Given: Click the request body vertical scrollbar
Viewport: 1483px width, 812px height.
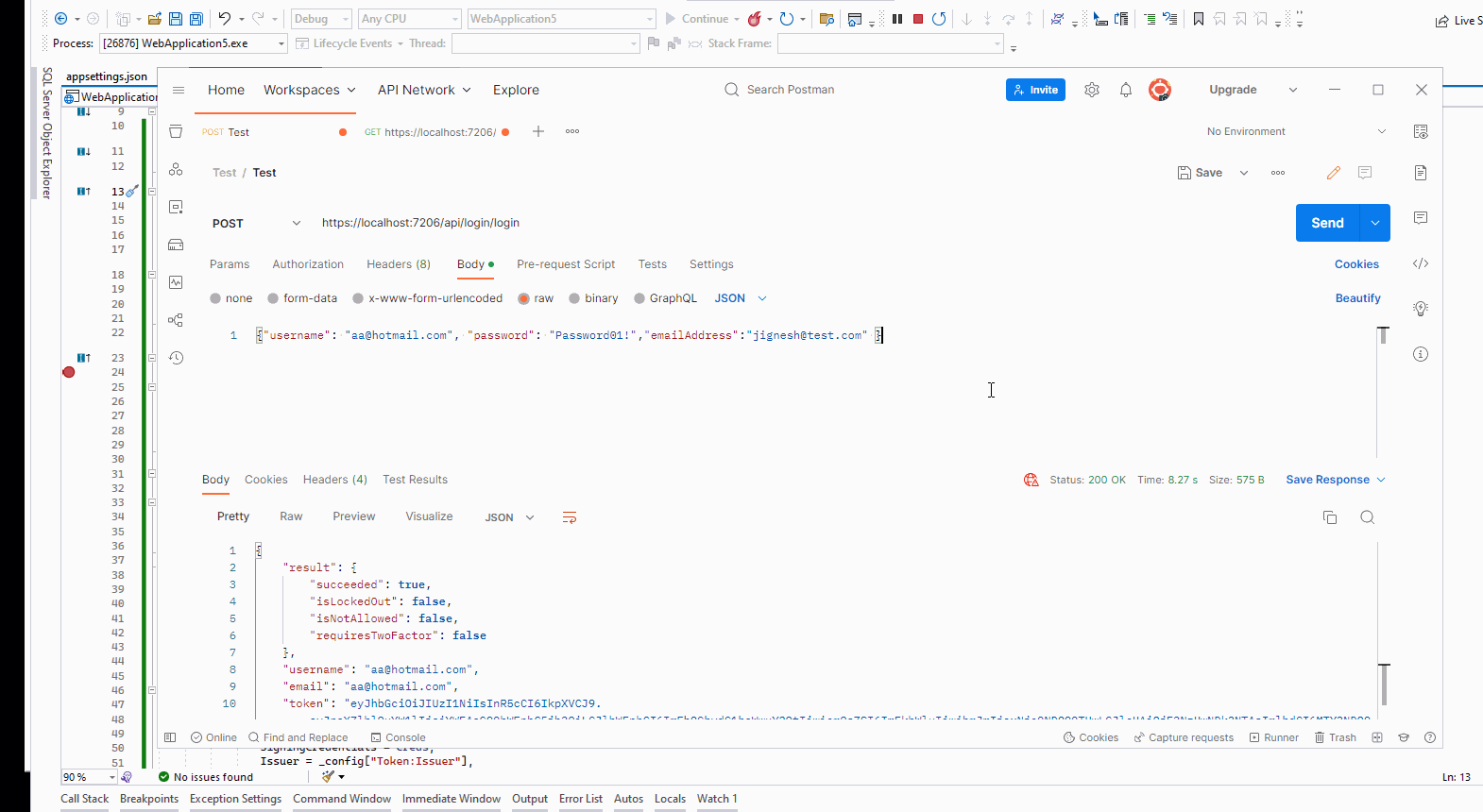Looking at the screenshot, I should (1383, 335).
